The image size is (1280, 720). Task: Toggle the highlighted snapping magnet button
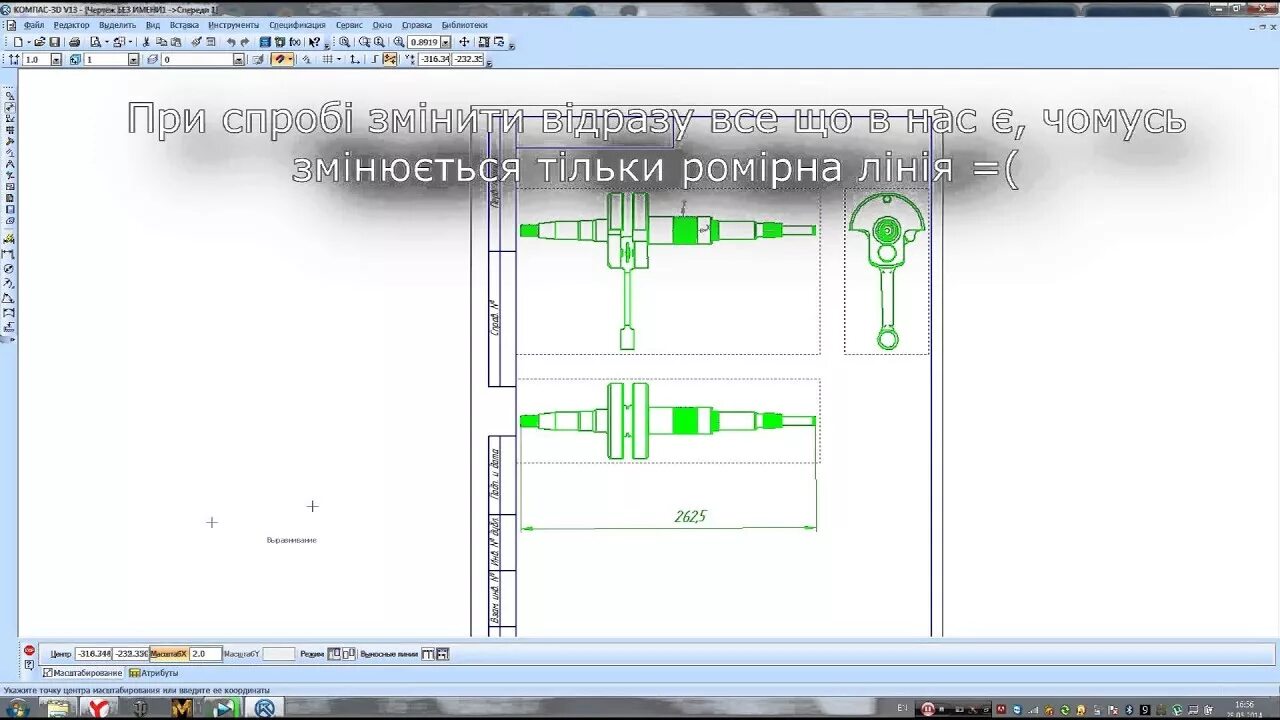280,59
